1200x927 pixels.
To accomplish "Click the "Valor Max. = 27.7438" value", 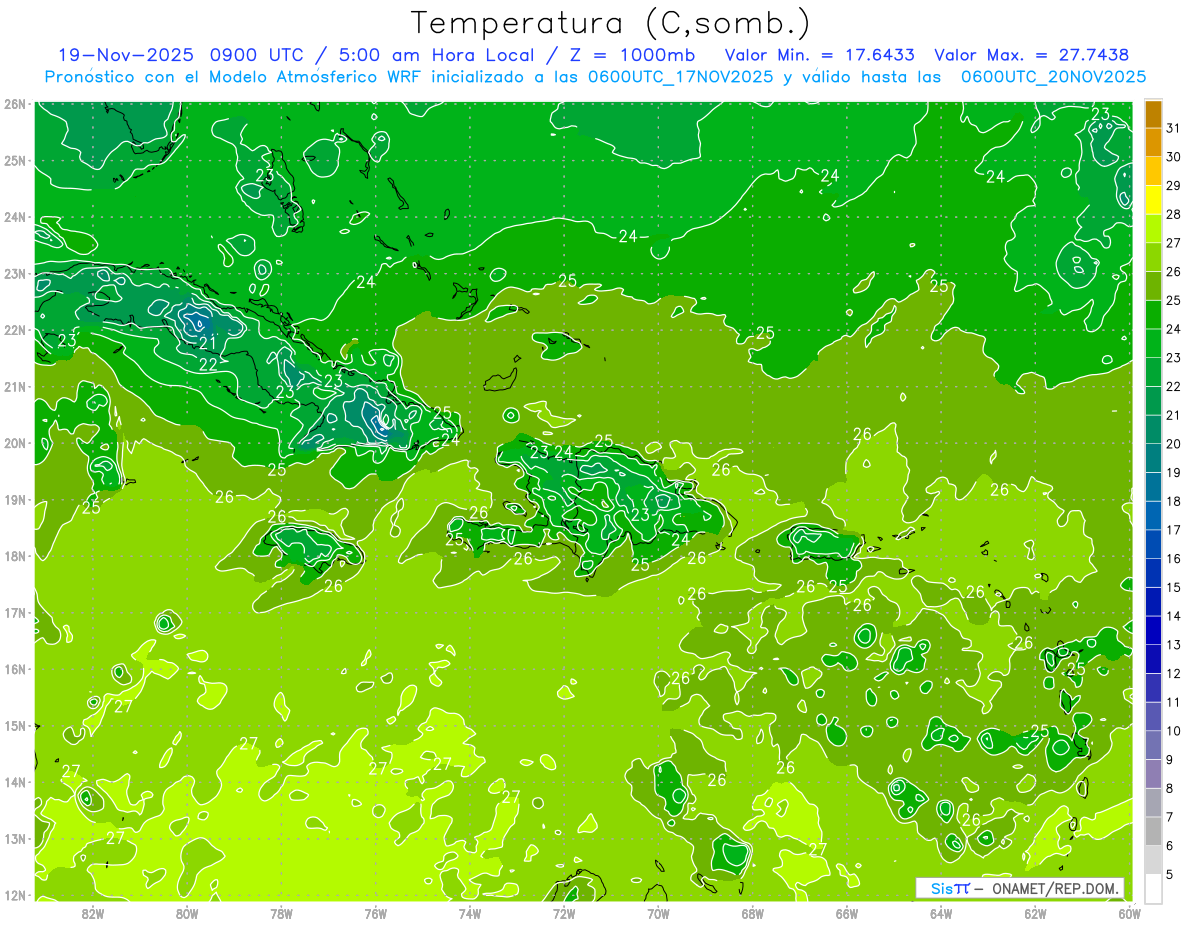I will pyautogui.click(x=1032, y=55).
